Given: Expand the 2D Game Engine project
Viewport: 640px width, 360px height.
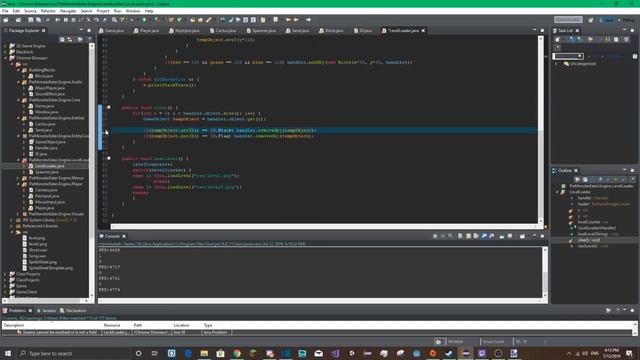Looking at the screenshot, I should click(x=5, y=46).
